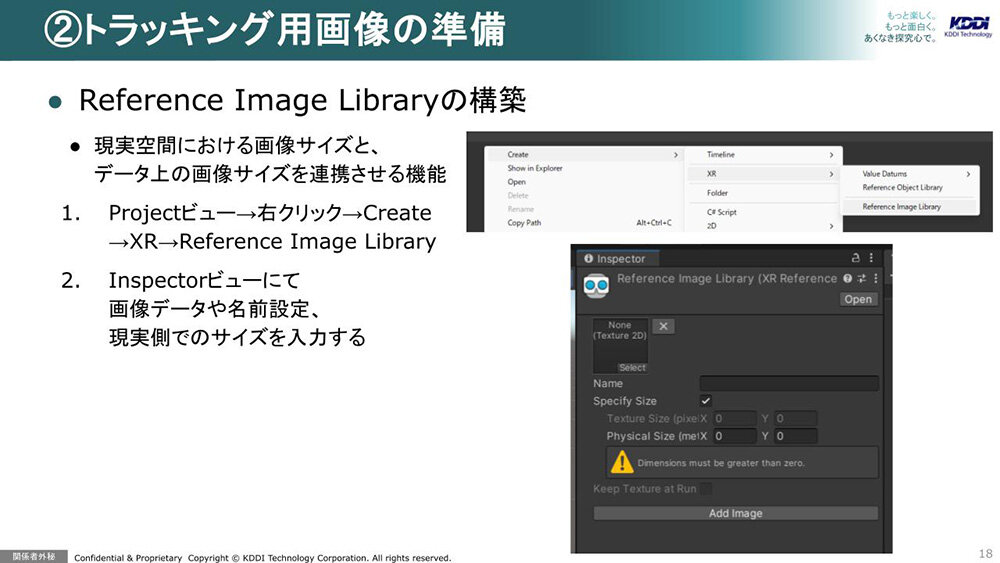
Task: Open the component's three-dot options menu
Action: 876,279
